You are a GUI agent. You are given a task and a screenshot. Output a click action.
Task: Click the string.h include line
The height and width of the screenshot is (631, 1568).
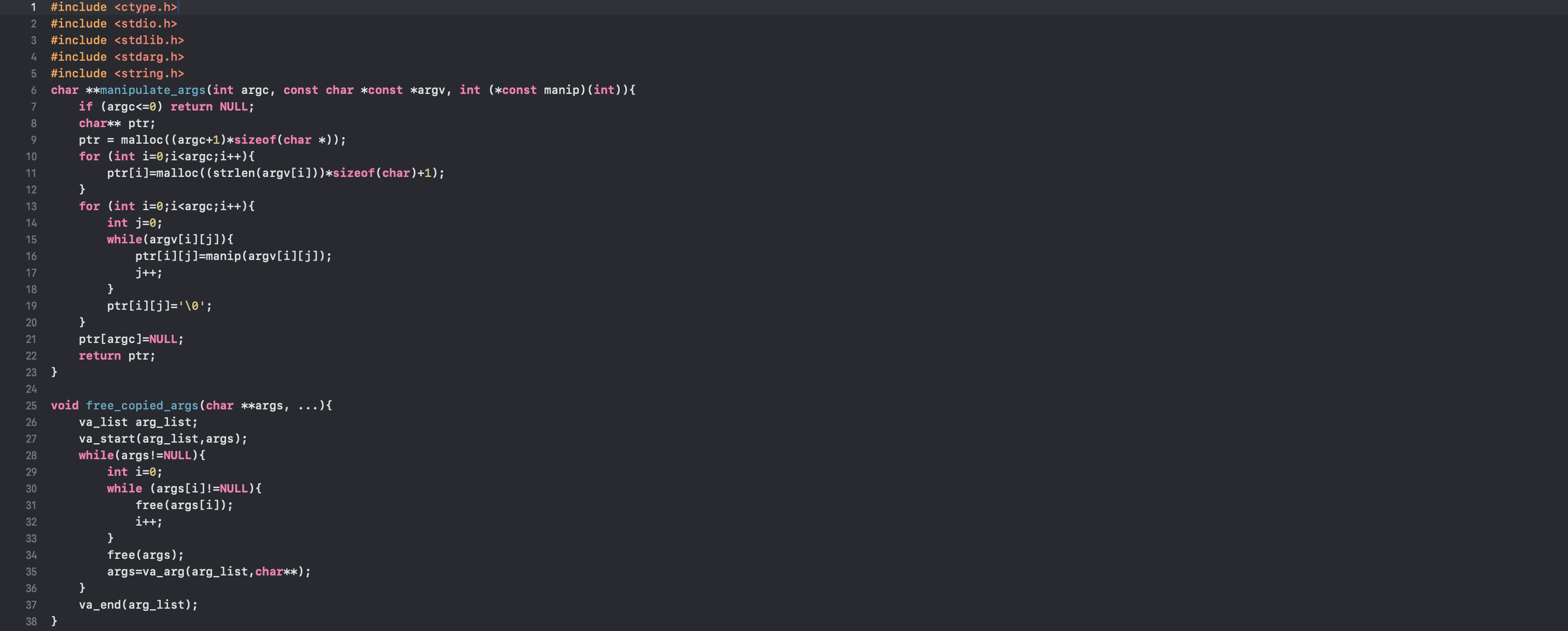click(117, 73)
